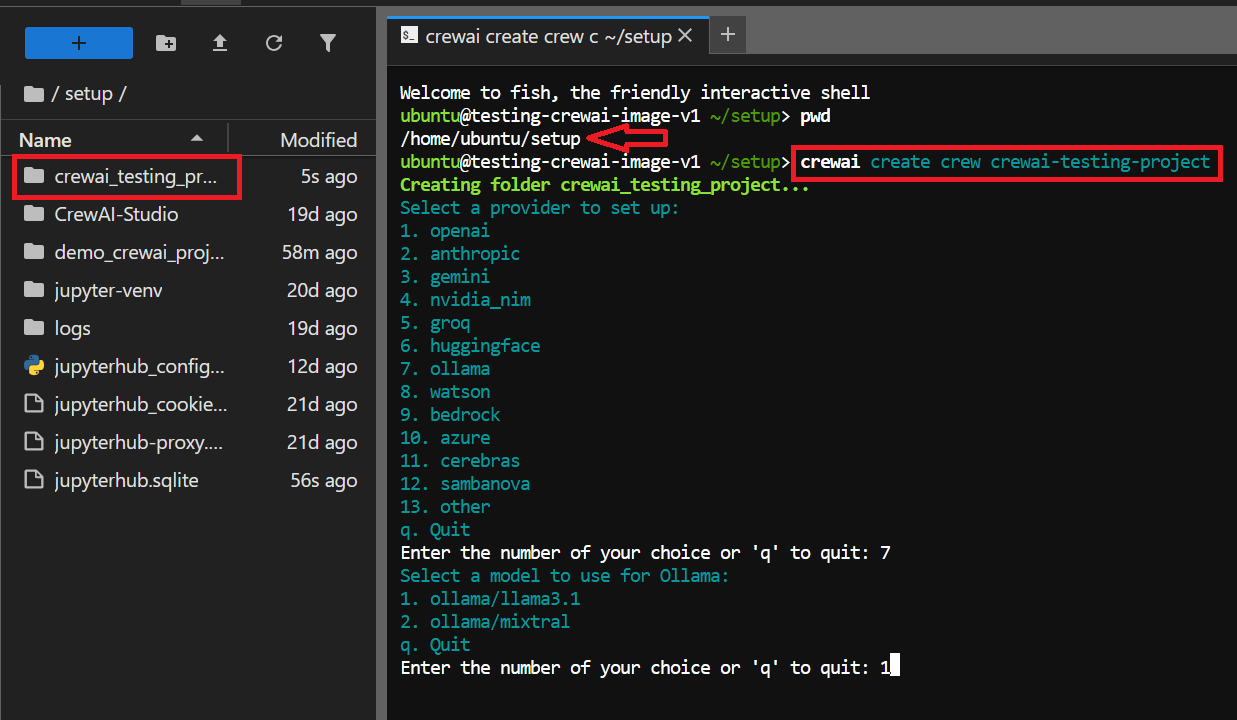Click the '8. watson' provider line
The height and width of the screenshot is (720, 1237).
click(x=445, y=392)
